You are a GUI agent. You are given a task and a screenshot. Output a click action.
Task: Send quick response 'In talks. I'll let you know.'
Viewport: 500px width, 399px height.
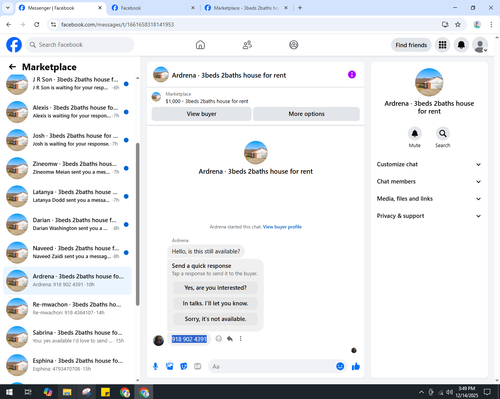tap(215, 303)
